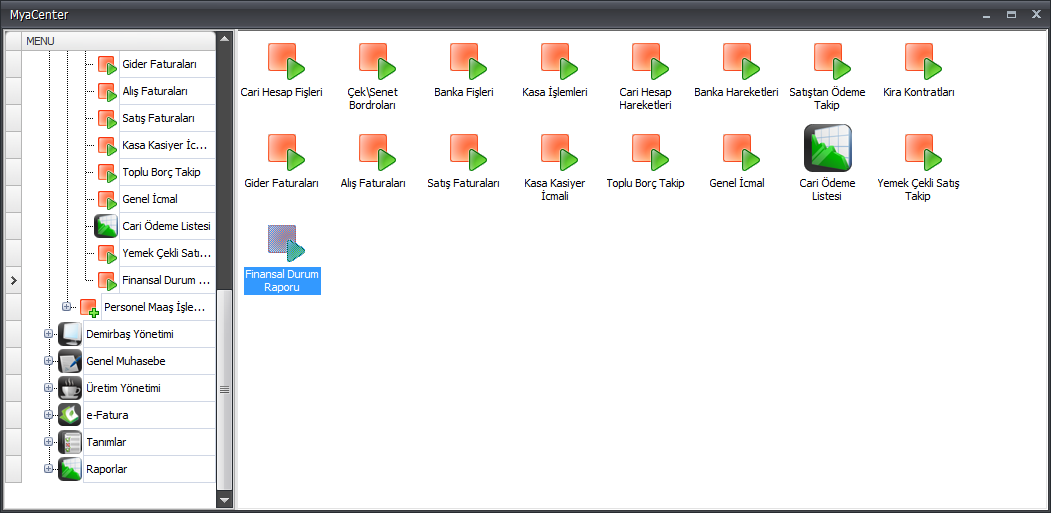This screenshot has height=513, width=1051.
Task: Select Alış Faturaları icon in main panel
Action: [x=377, y=153]
